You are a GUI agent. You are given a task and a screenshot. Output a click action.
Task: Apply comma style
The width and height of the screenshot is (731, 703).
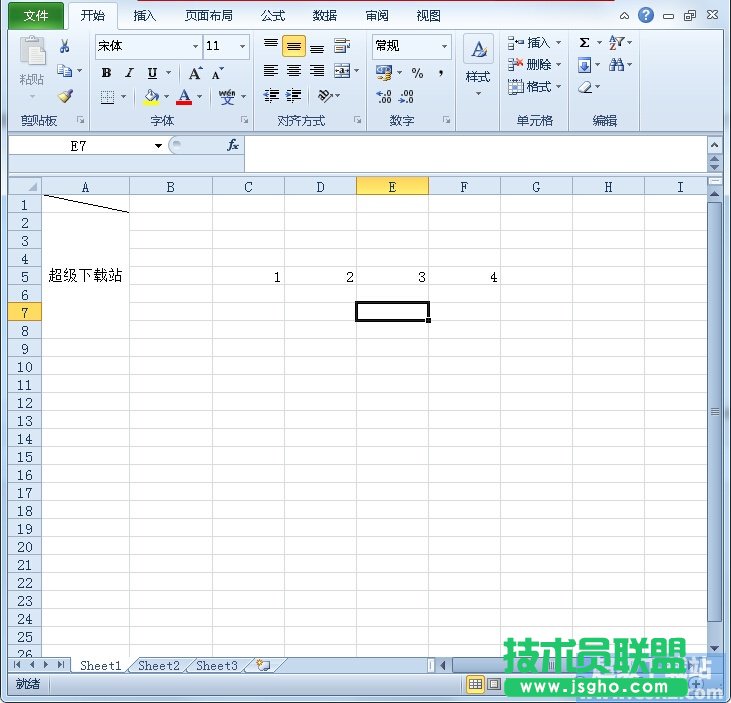click(x=441, y=73)
